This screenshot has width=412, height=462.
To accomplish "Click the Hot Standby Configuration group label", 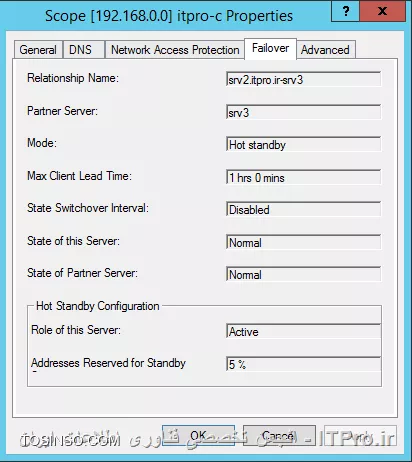I will pos(98,306).
